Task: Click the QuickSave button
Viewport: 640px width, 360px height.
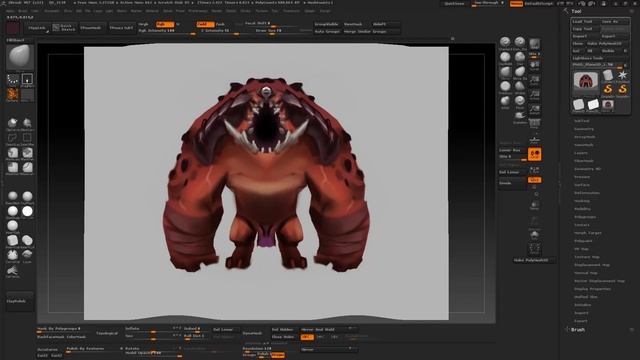Action: point(455,4)
